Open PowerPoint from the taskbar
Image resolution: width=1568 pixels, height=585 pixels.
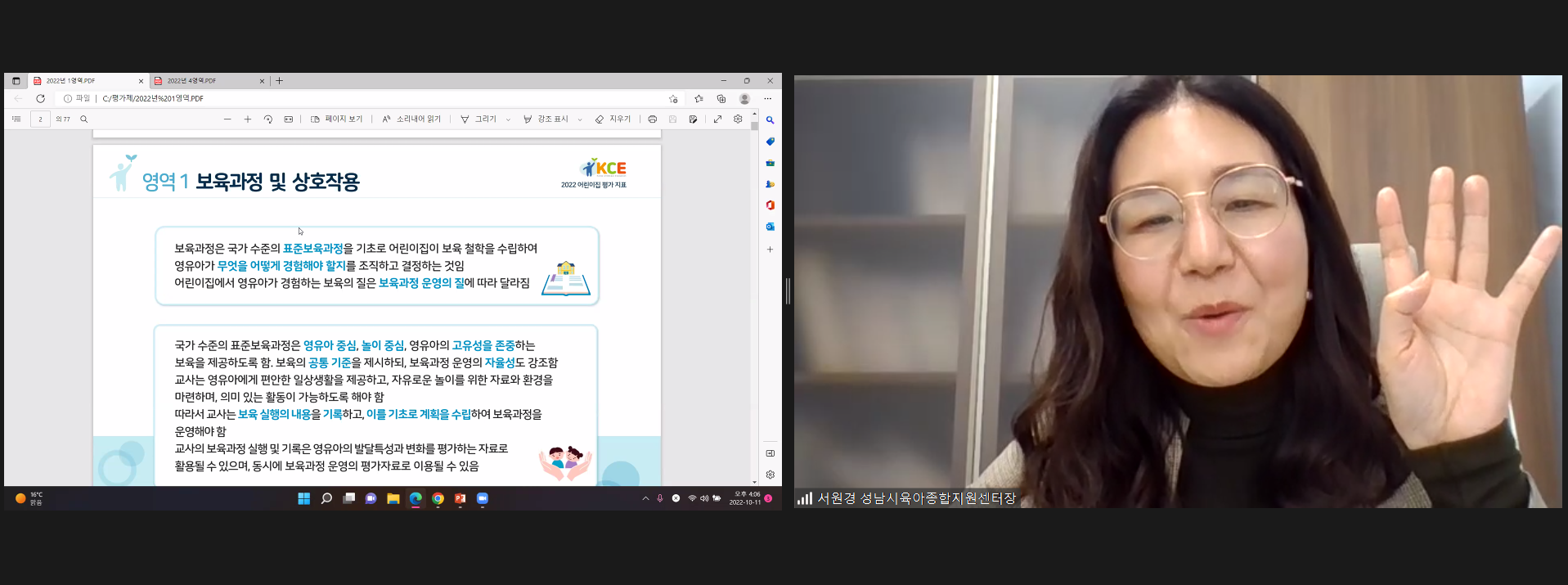pos(461,498)
